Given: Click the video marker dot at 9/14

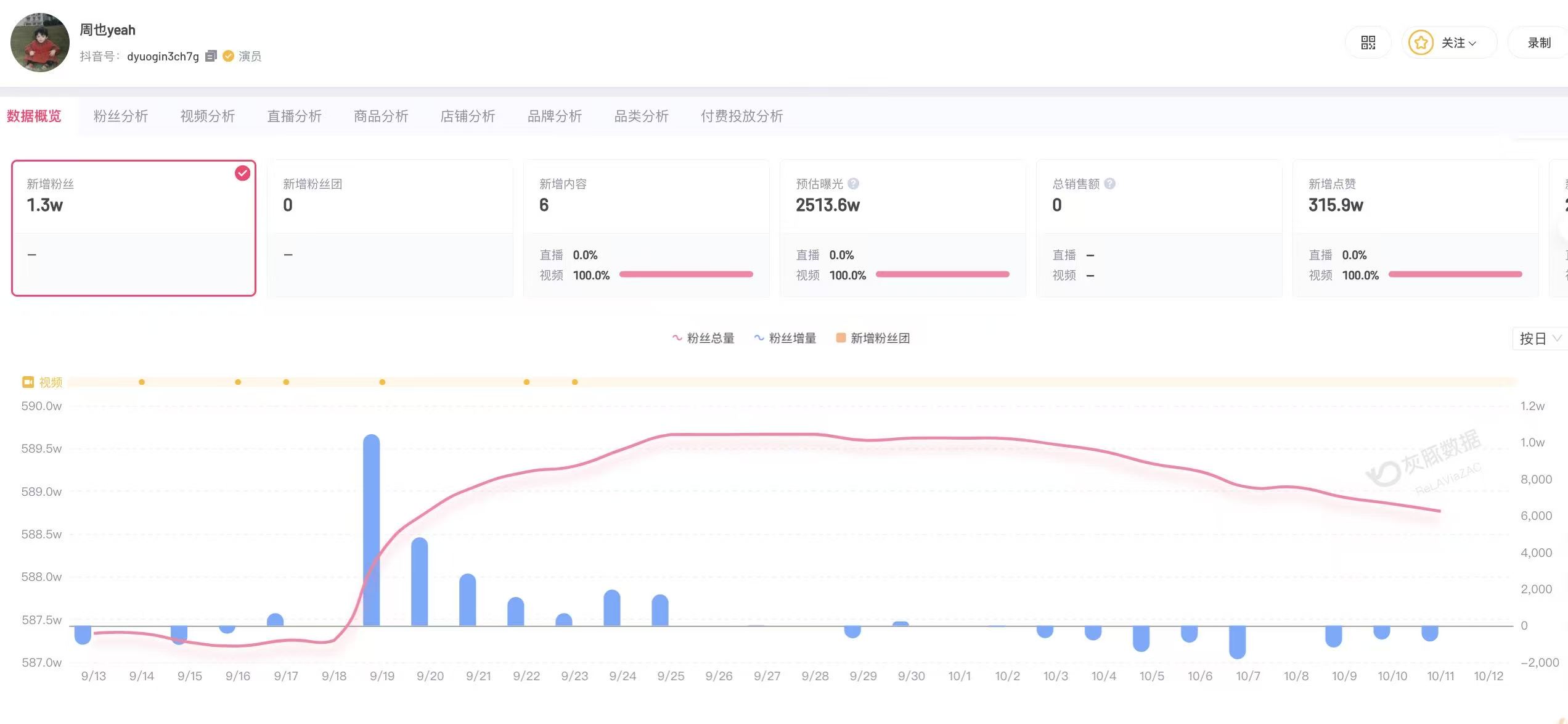Looking at the screenshot, I should pyautogui.click(x=142, y=382).
